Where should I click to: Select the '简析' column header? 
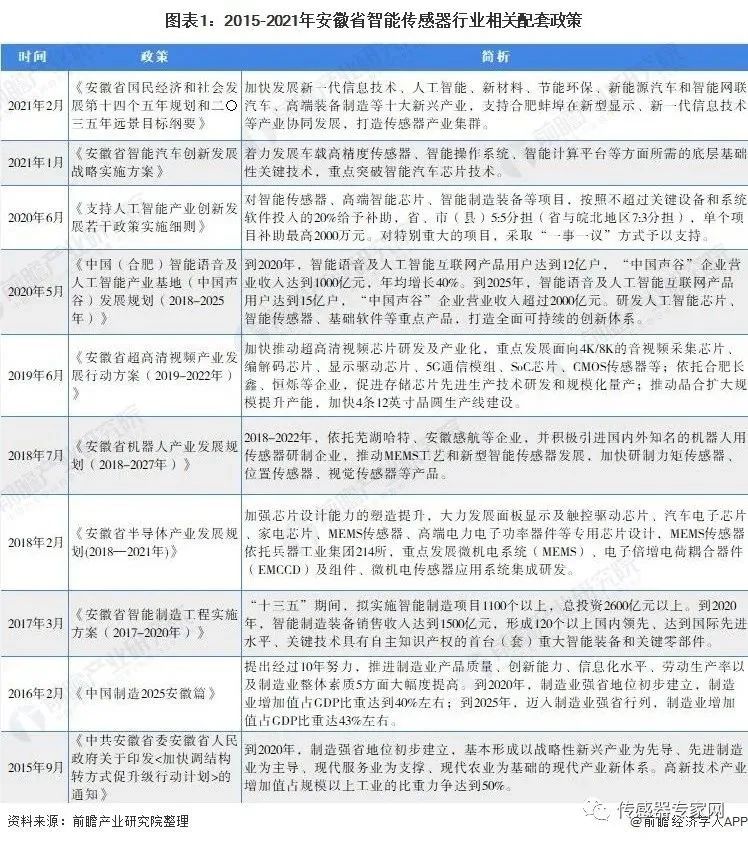click(495, 56)
